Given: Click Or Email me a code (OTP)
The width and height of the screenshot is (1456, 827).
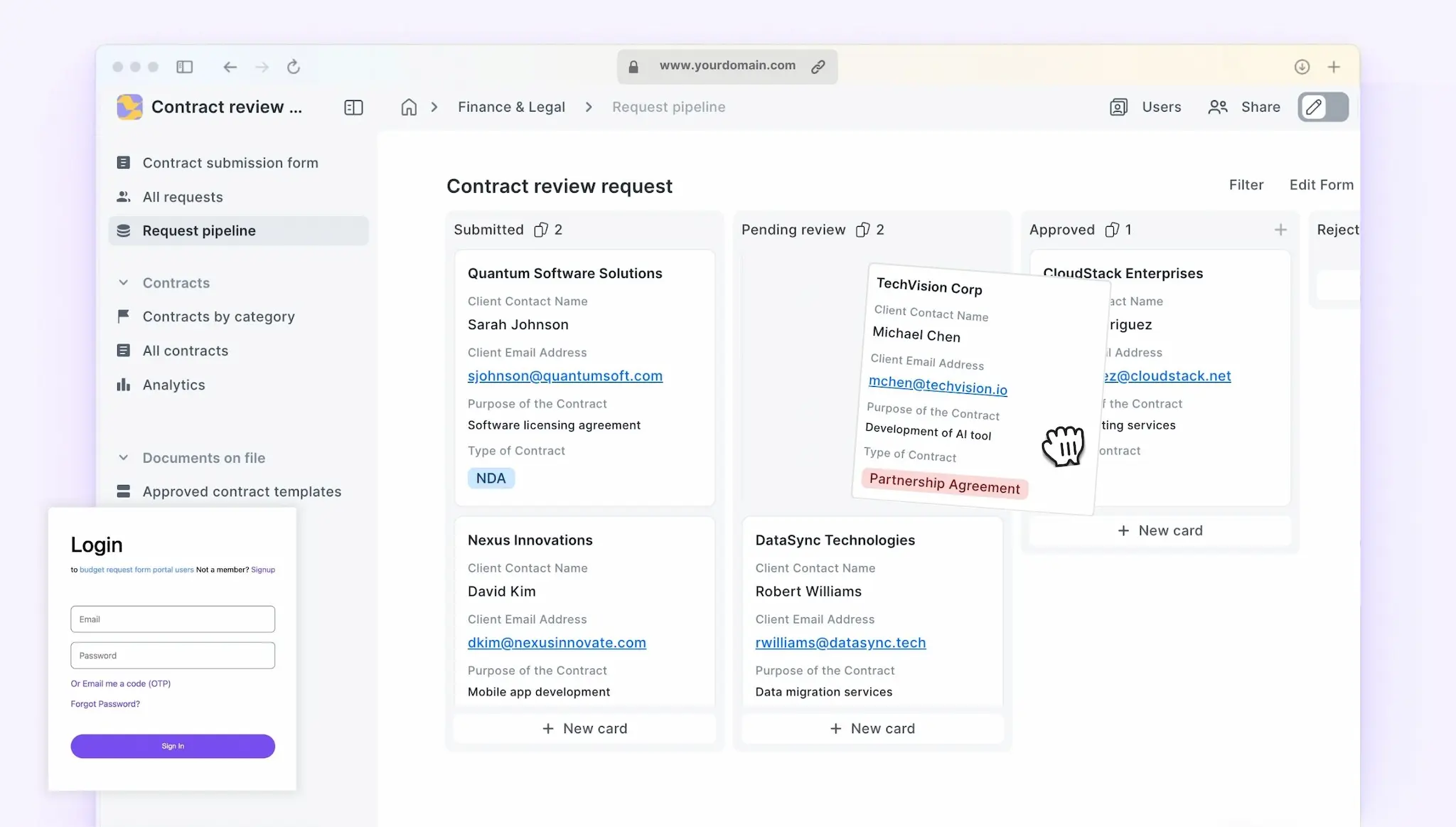Looking at the screenshot, I should pyautogui.click(x=120, y=683).
